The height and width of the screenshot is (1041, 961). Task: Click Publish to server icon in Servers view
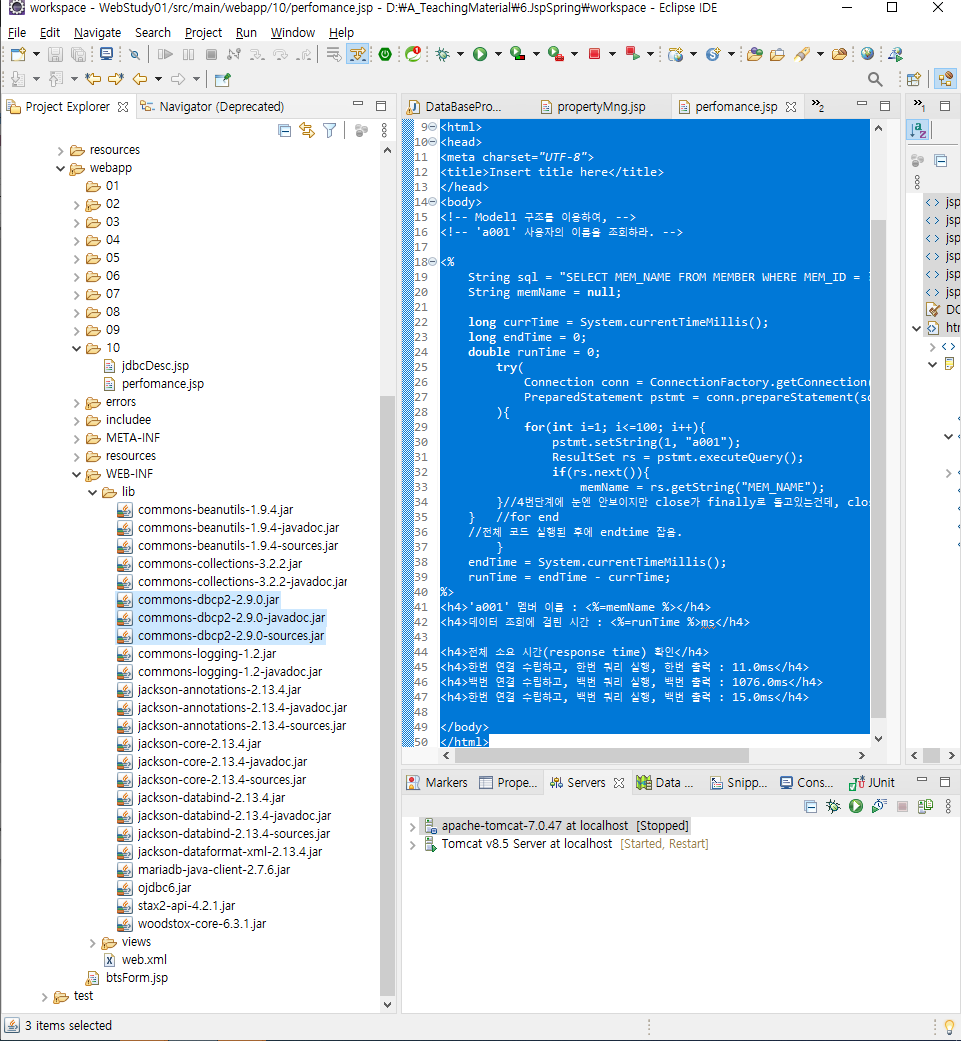[x=925, y=806]
